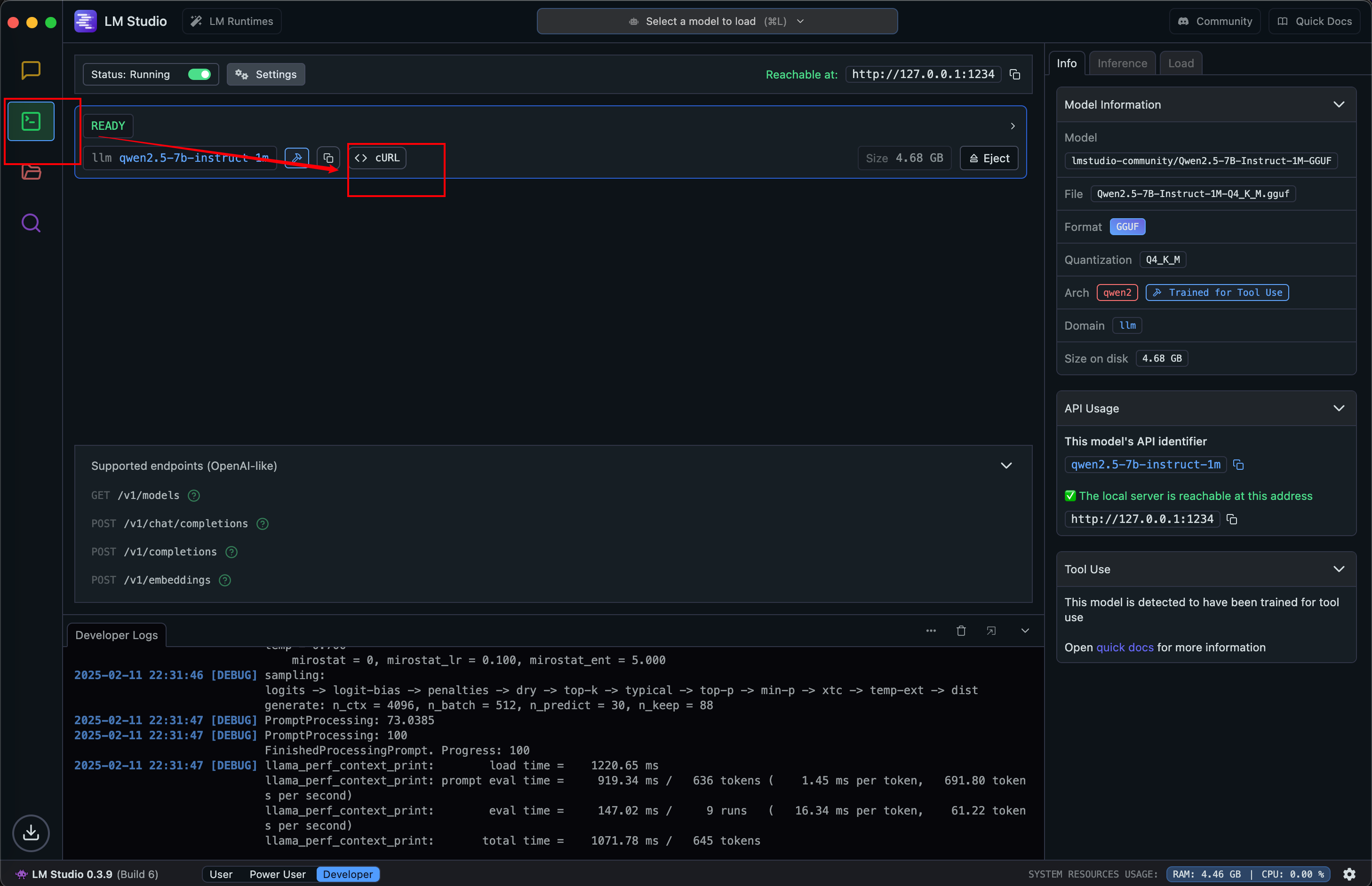Click the RAM and CPU resource usage indicator

[x=1248, y=874]
